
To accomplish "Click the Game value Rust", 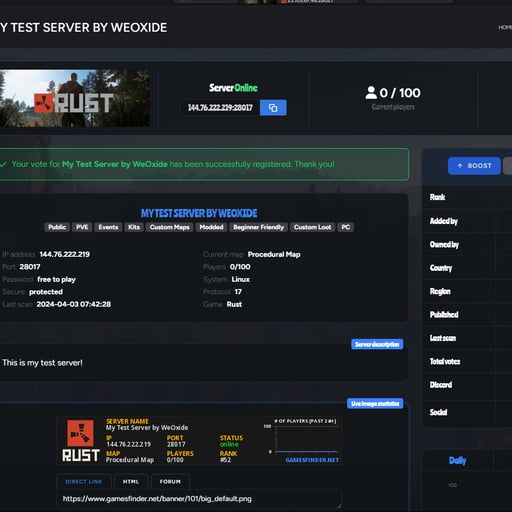I will coord(234,304).
